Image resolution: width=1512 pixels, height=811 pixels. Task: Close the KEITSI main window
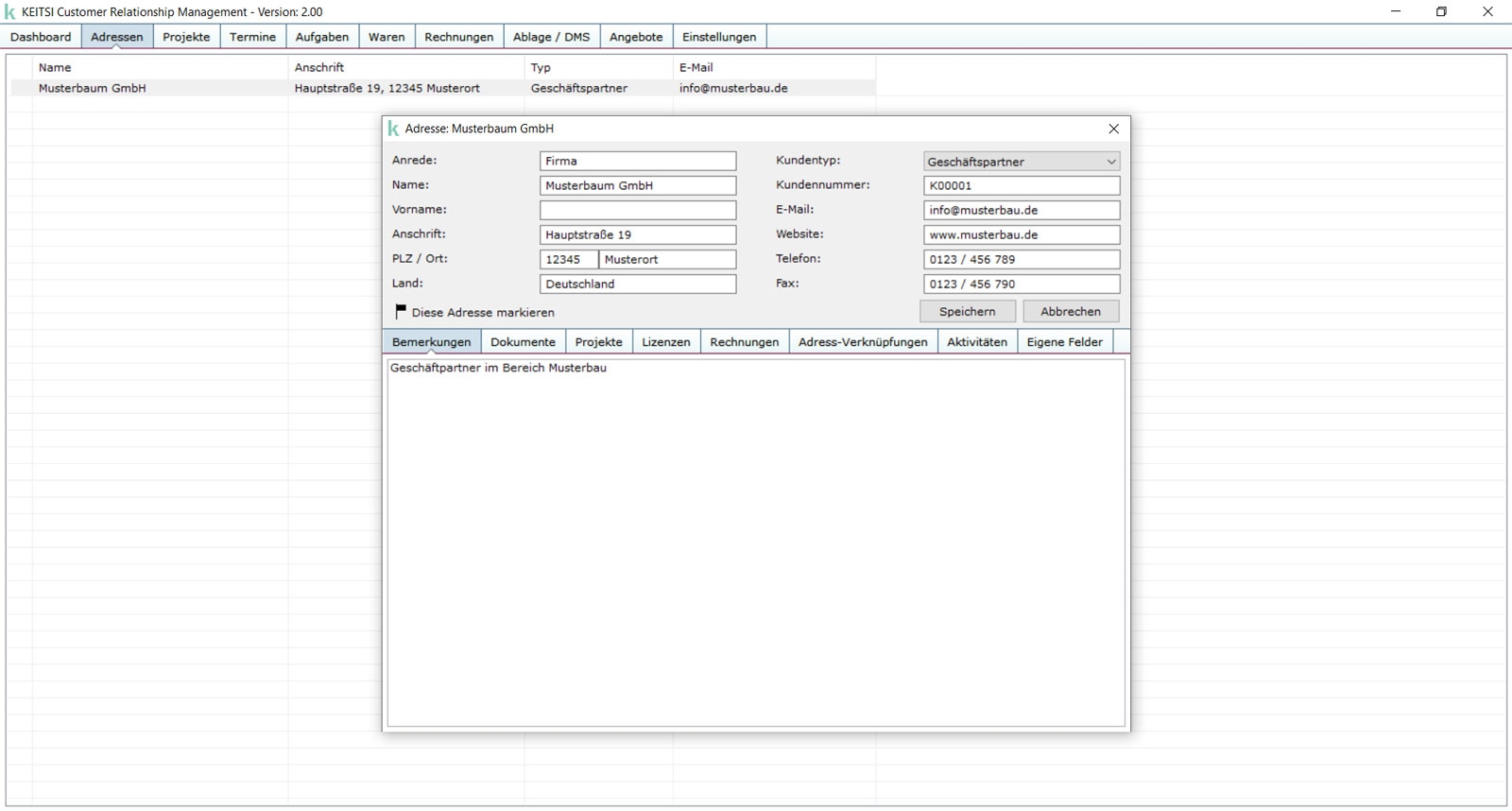(x=1487, y=11)
